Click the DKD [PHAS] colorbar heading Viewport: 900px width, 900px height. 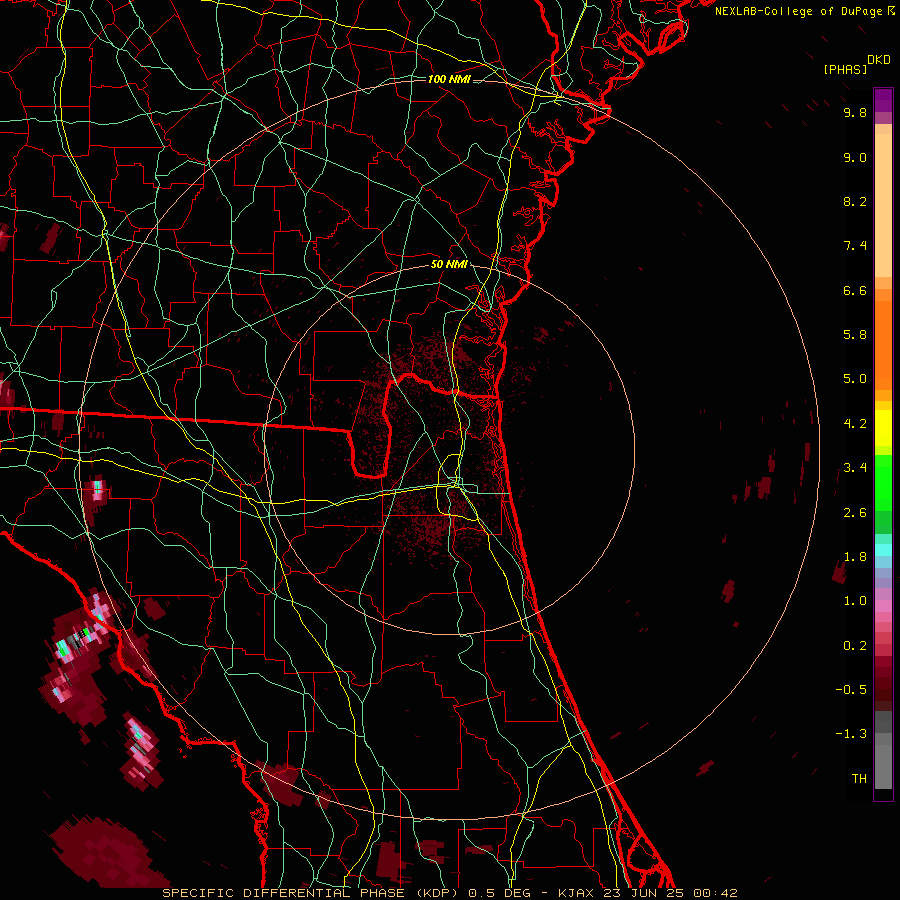coord(856,65)
